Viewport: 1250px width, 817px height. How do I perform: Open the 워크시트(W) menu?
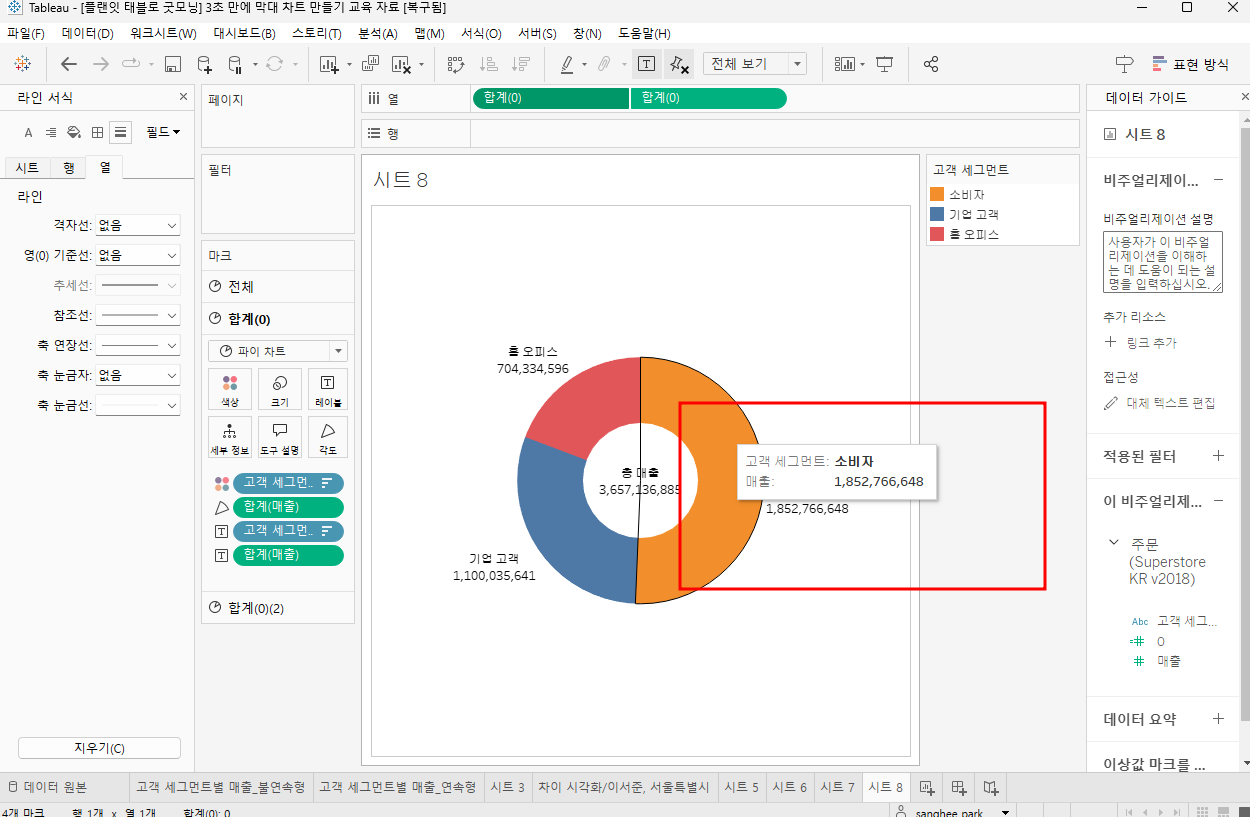[x=163, y=33]
